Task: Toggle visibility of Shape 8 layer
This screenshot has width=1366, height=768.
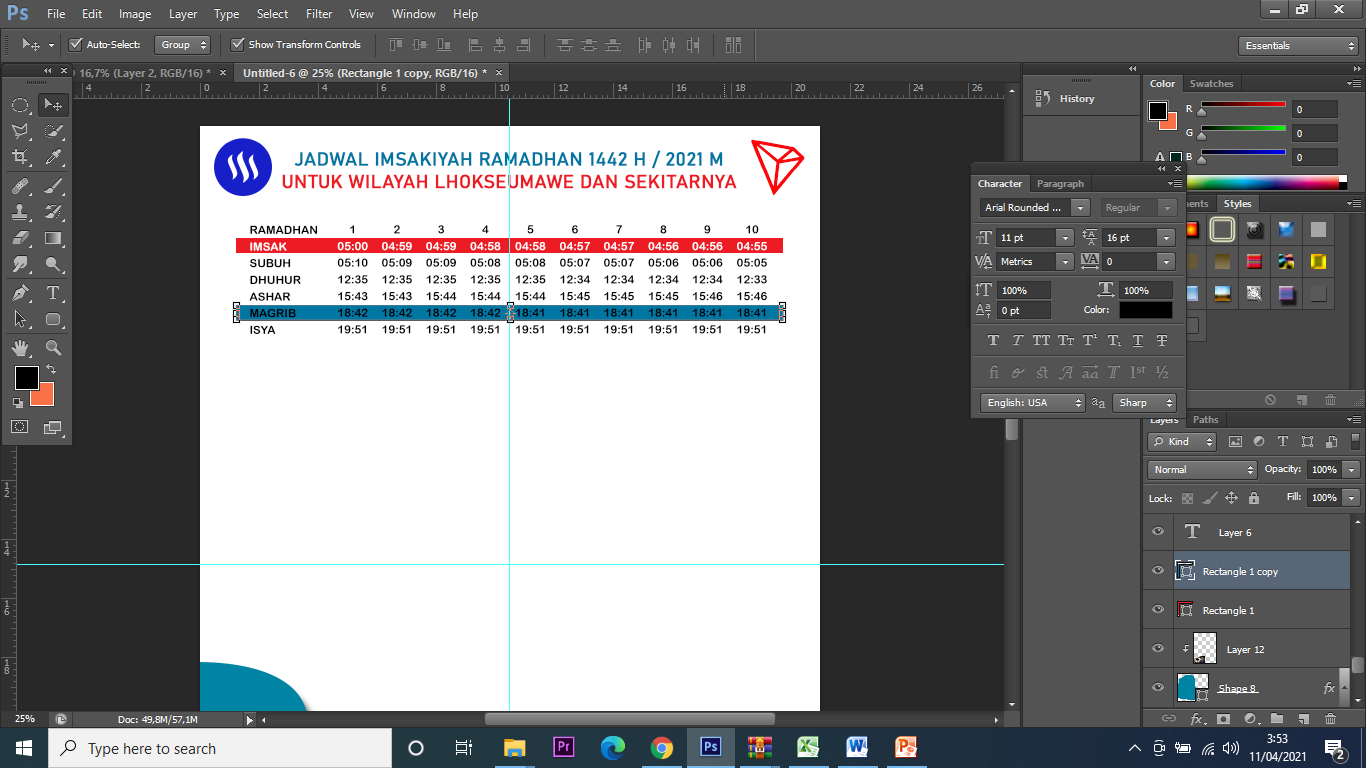Action: click(1158, 688)
